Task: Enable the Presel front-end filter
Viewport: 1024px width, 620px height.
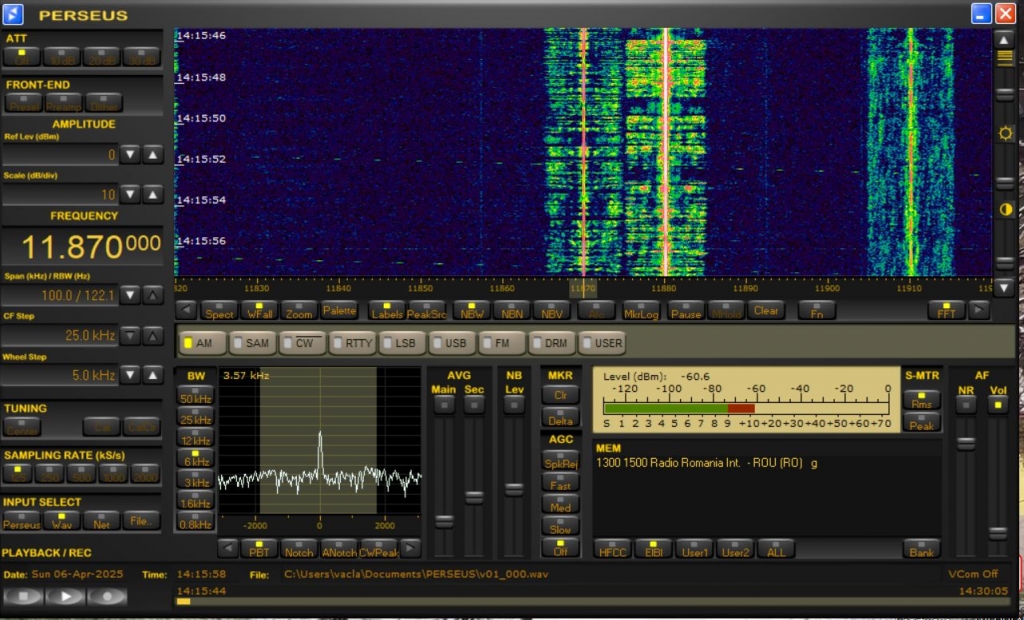Action: click(24, 103)
